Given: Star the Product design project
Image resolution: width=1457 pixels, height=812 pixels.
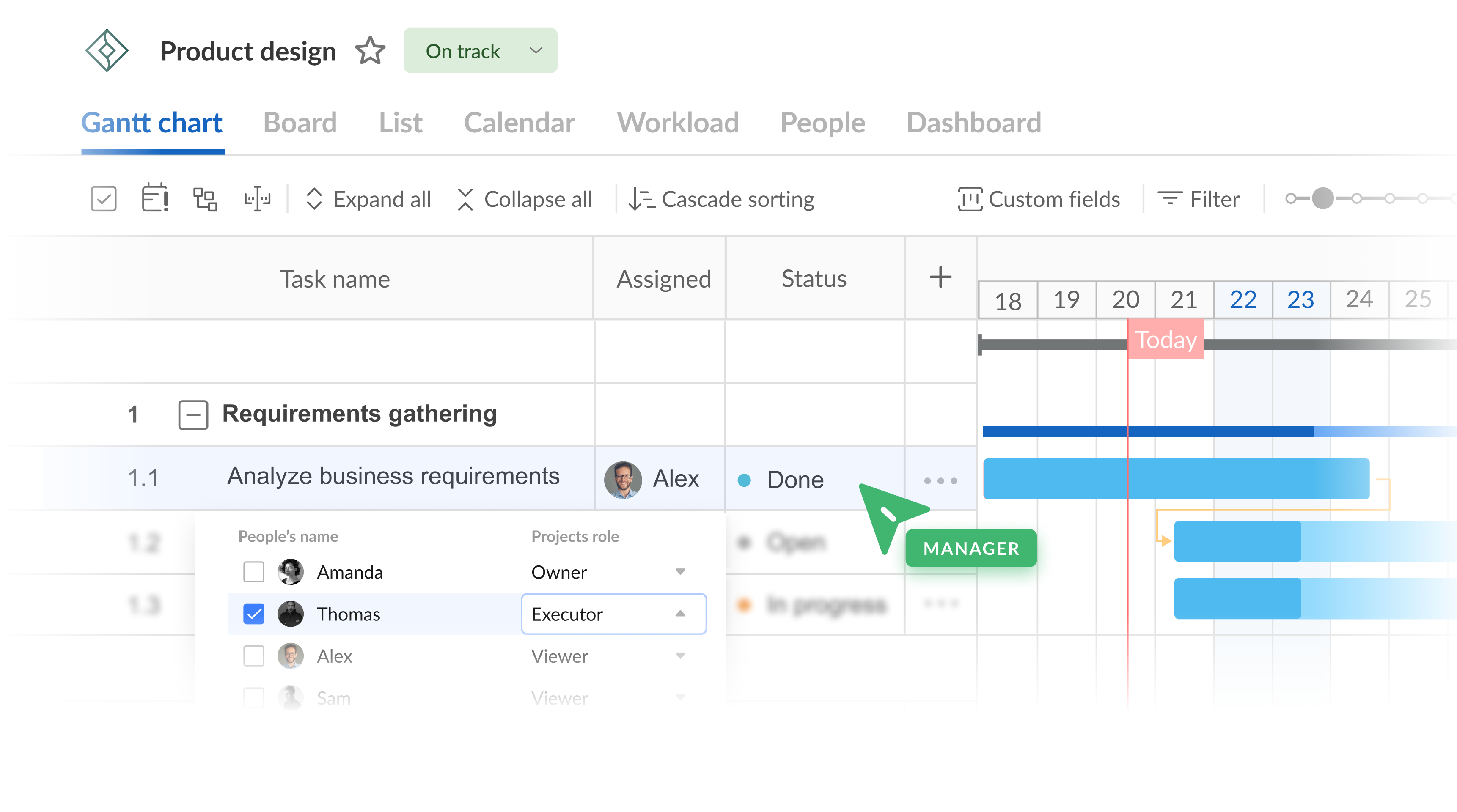Looking at the screenshot, I should (x=370, y=51).
